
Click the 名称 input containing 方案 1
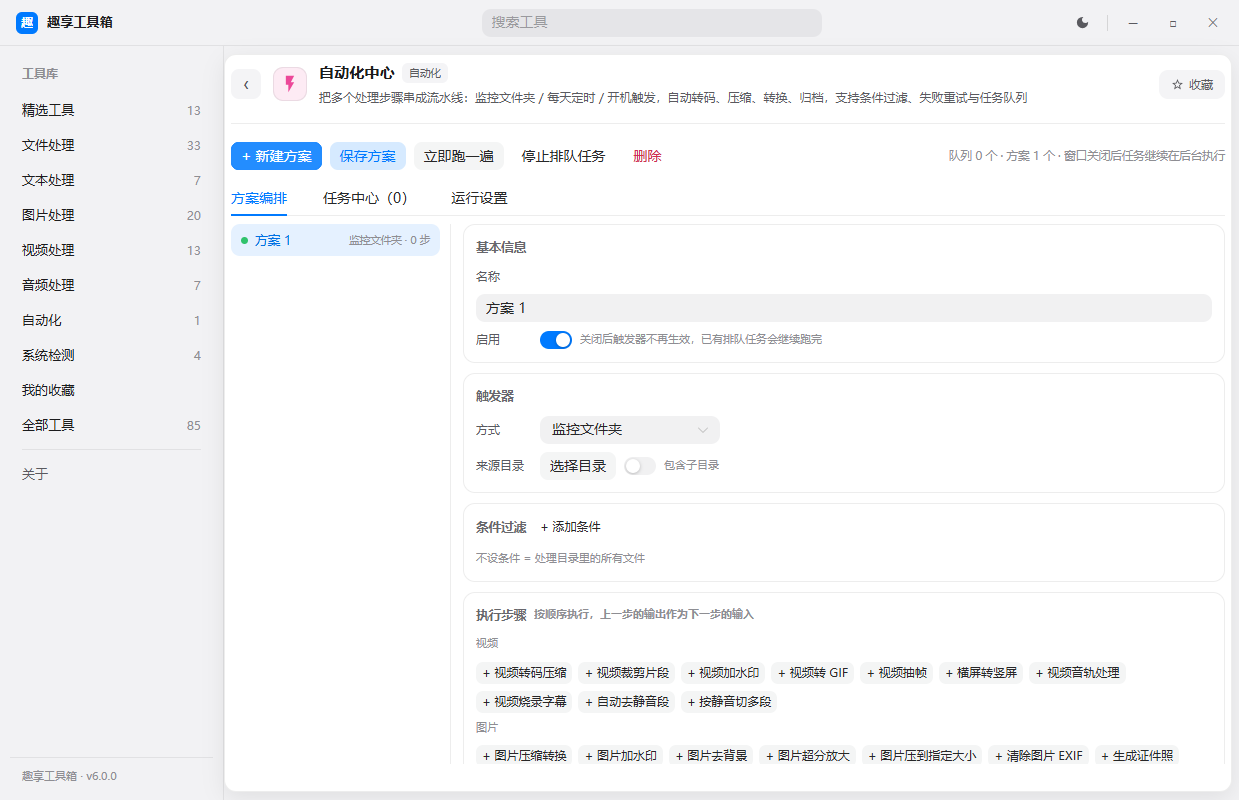tap(843, 308)
